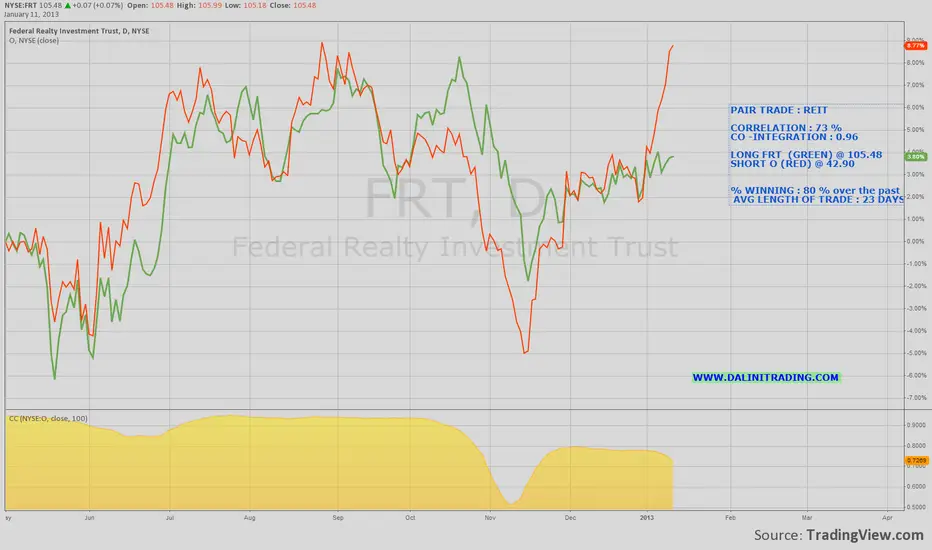
Task: Click the Close: 105.48 value
Action: click(x=293, y=5)
